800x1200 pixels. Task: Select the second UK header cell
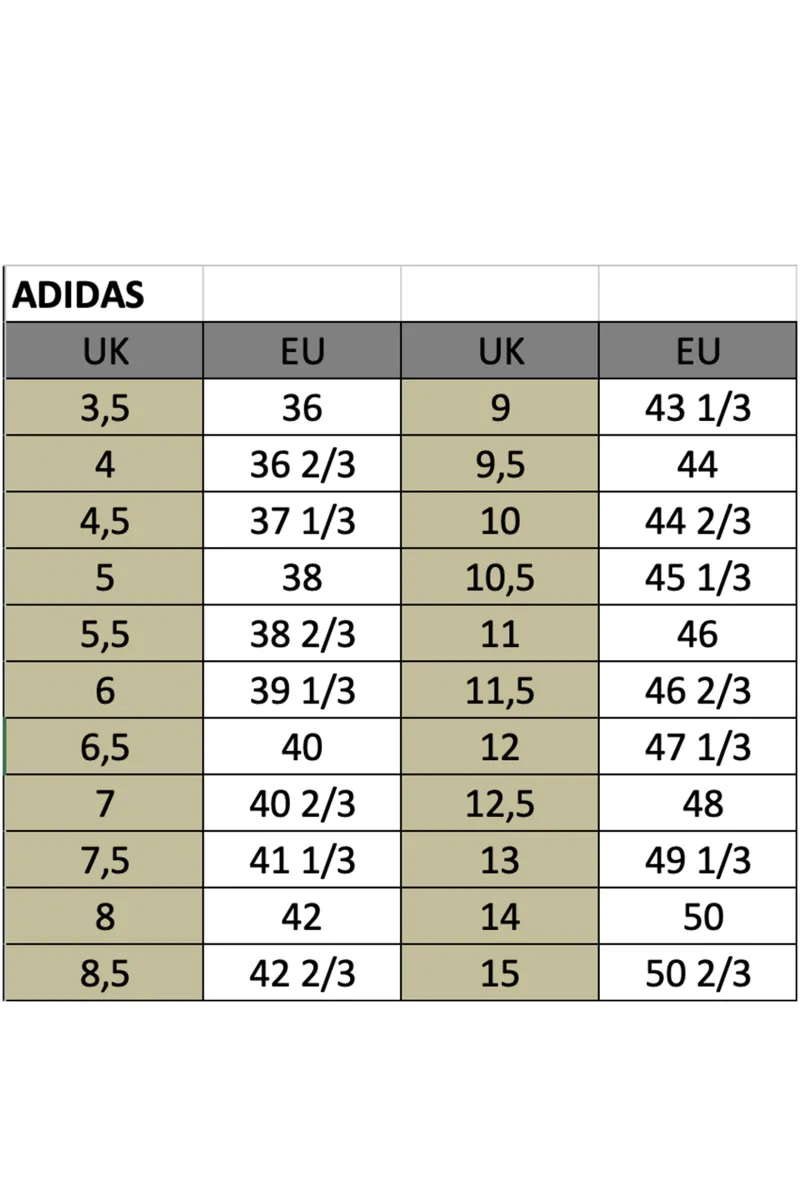500,351
